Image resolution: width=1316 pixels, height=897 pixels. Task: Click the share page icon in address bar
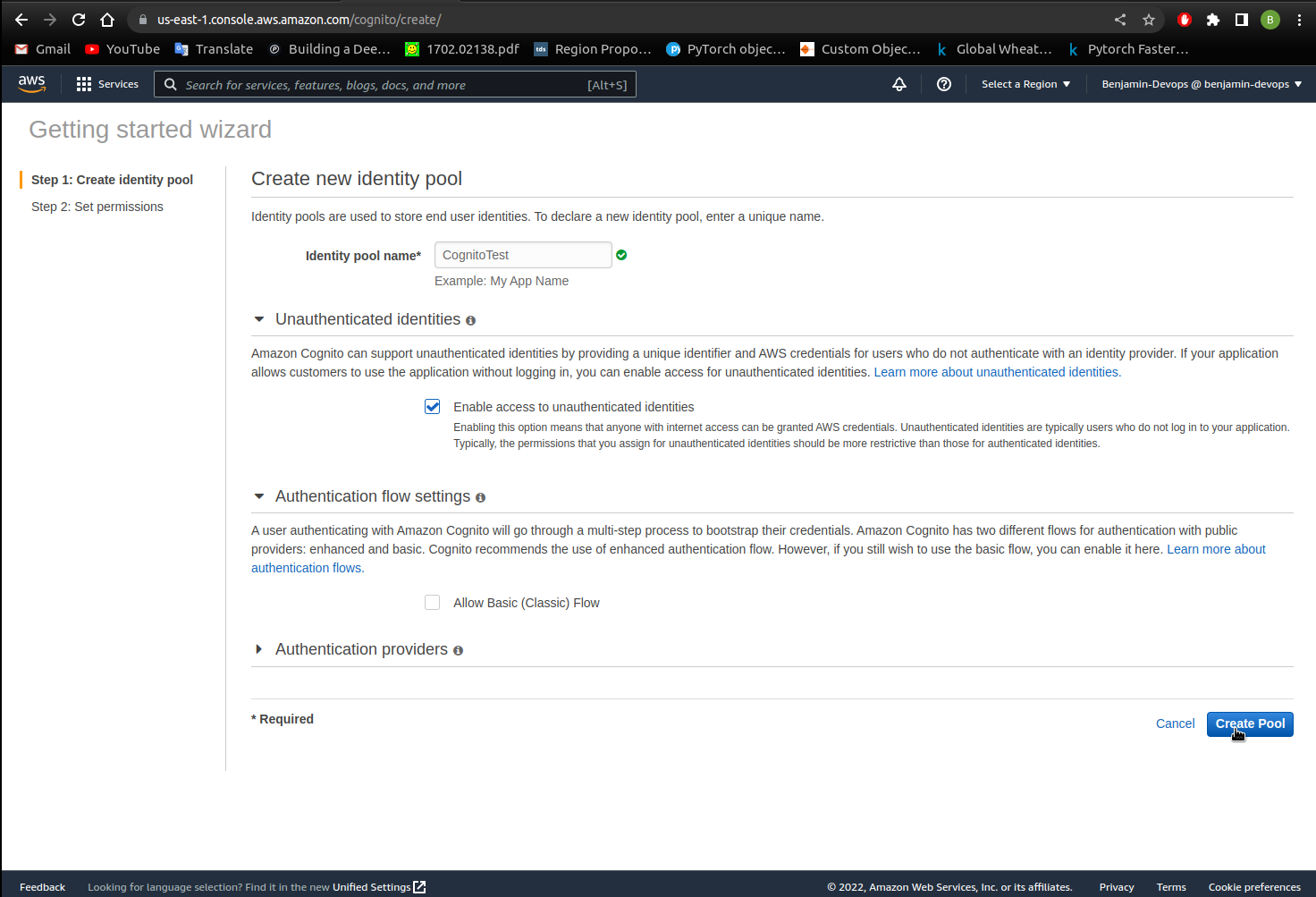(1120, 20)
